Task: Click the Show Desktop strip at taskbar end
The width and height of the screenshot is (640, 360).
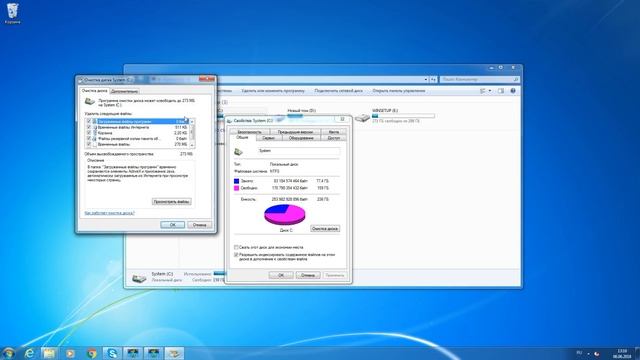Action: 638,353
